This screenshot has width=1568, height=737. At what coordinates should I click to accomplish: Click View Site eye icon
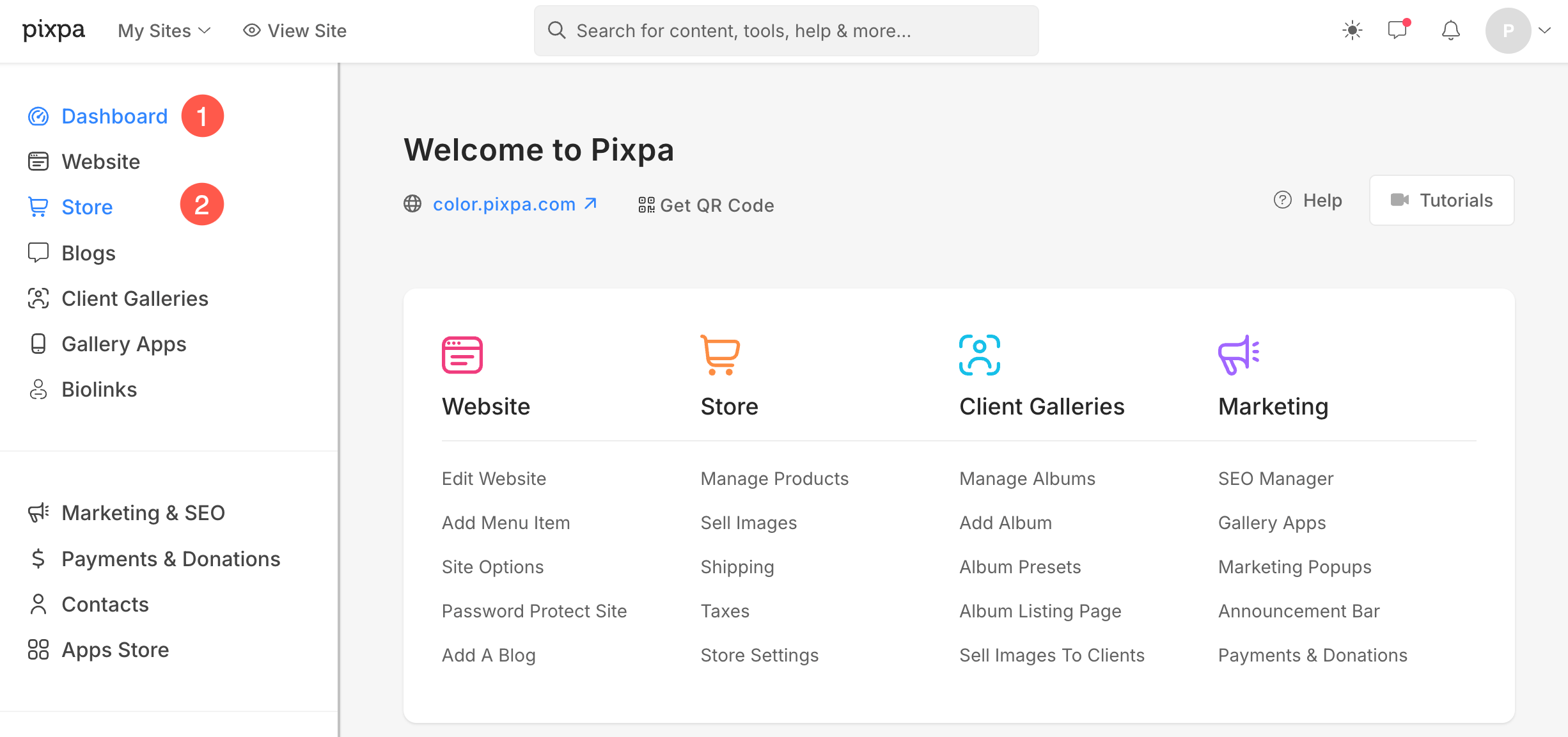(252, 30)
